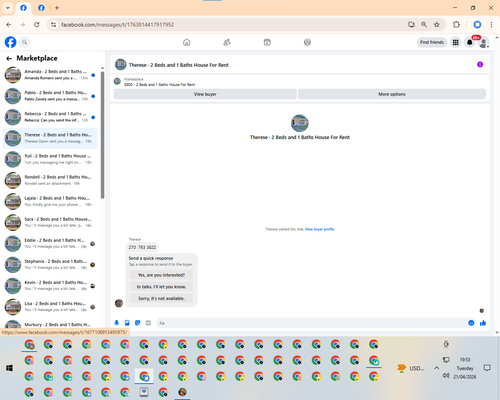Focus the message input field

coord(312,323)
